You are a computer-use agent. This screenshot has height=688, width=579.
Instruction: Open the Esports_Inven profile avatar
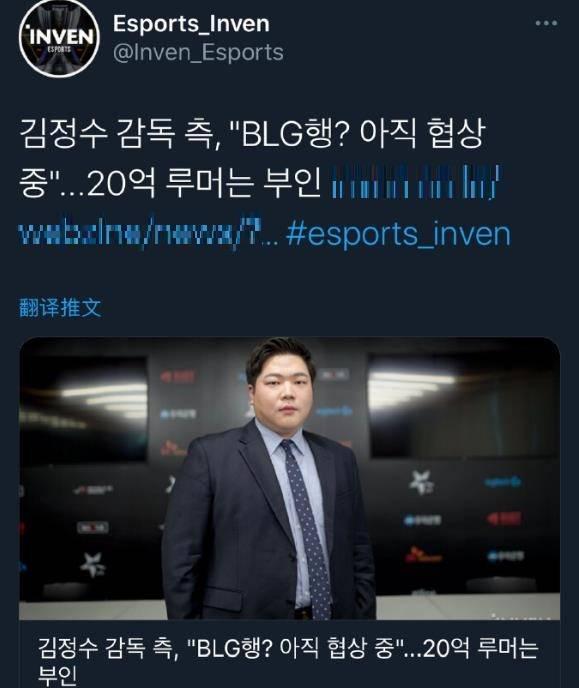(59, 39)
